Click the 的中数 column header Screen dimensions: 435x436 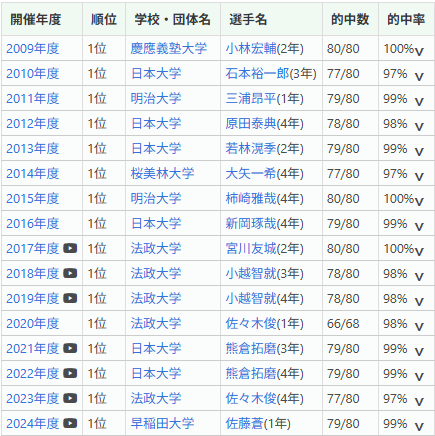pyautogui.click(x=350, y=19)
